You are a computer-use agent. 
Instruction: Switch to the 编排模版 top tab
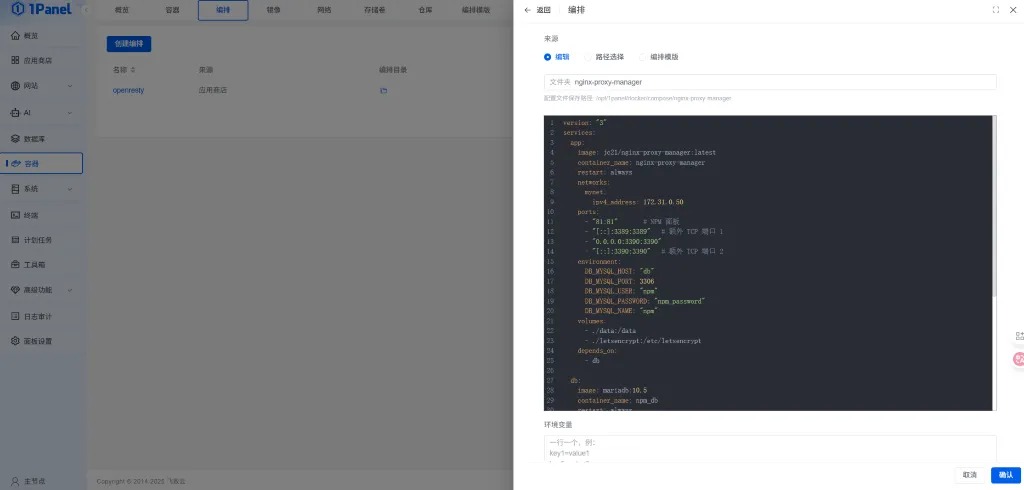pyautogui.click(x=476, y=10)
